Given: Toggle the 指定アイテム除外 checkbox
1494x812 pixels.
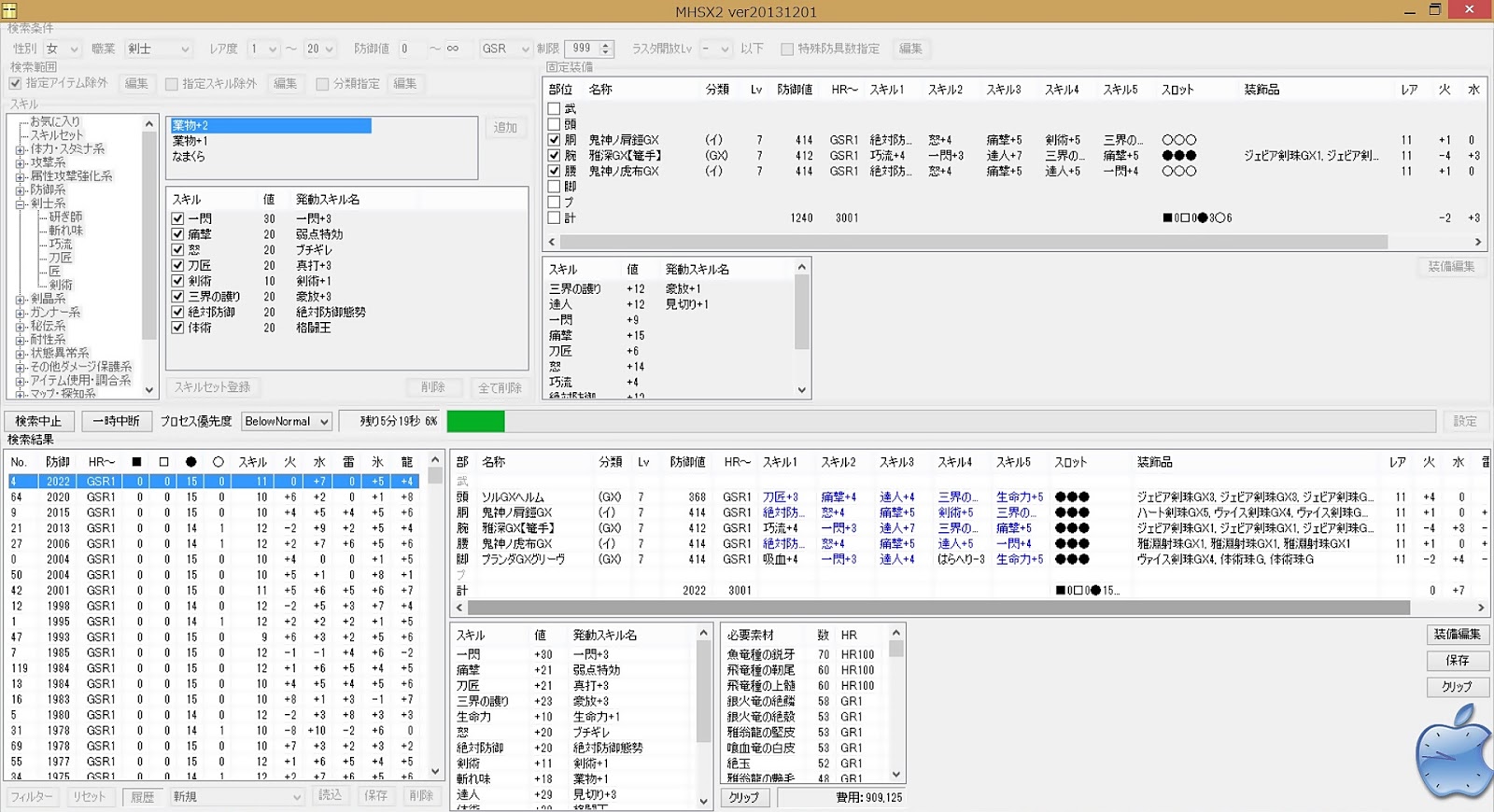Looking at the screenshot, I should pos(16,83).
